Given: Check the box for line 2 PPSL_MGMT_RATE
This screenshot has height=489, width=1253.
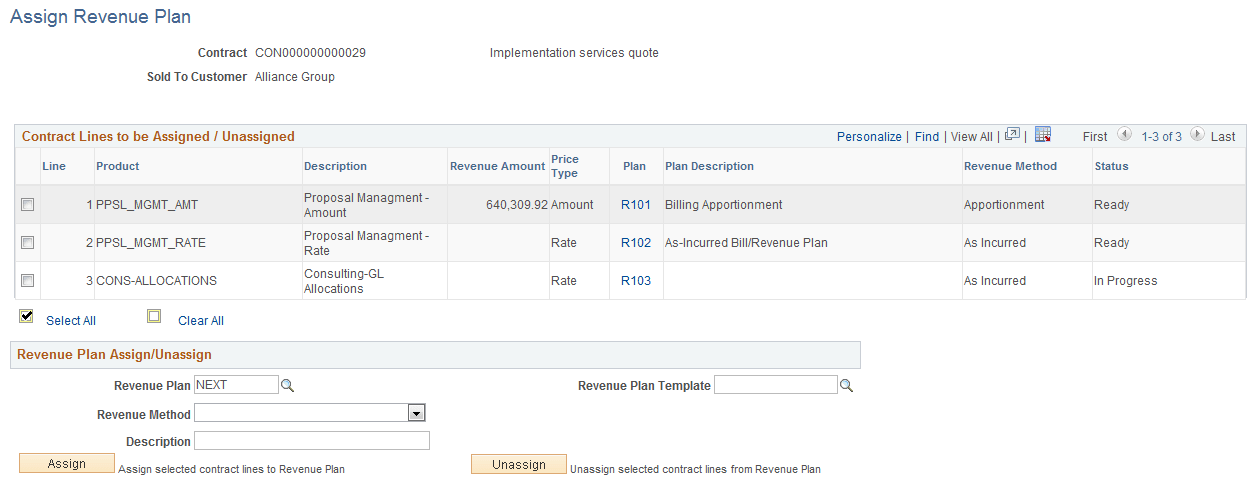Looking at the screenshot, I should tap(28, 242).
